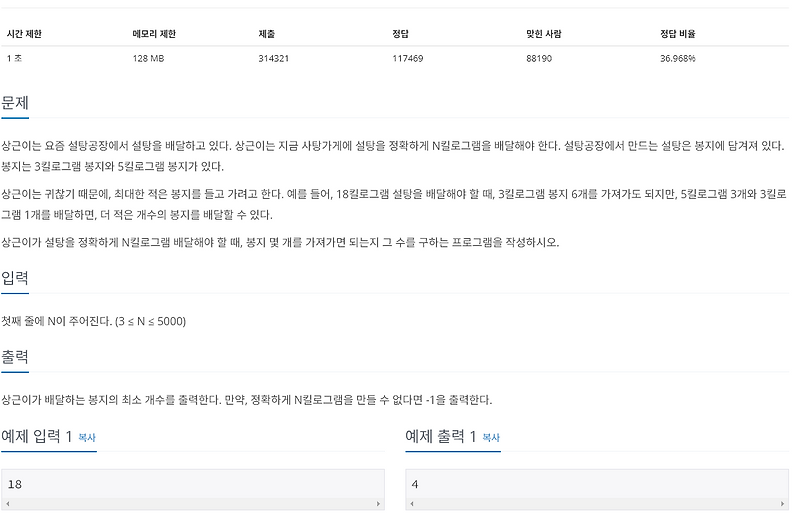
Task: Copy the 예제 출력 1 sample via 복사
Action: [x=491, y=437]
